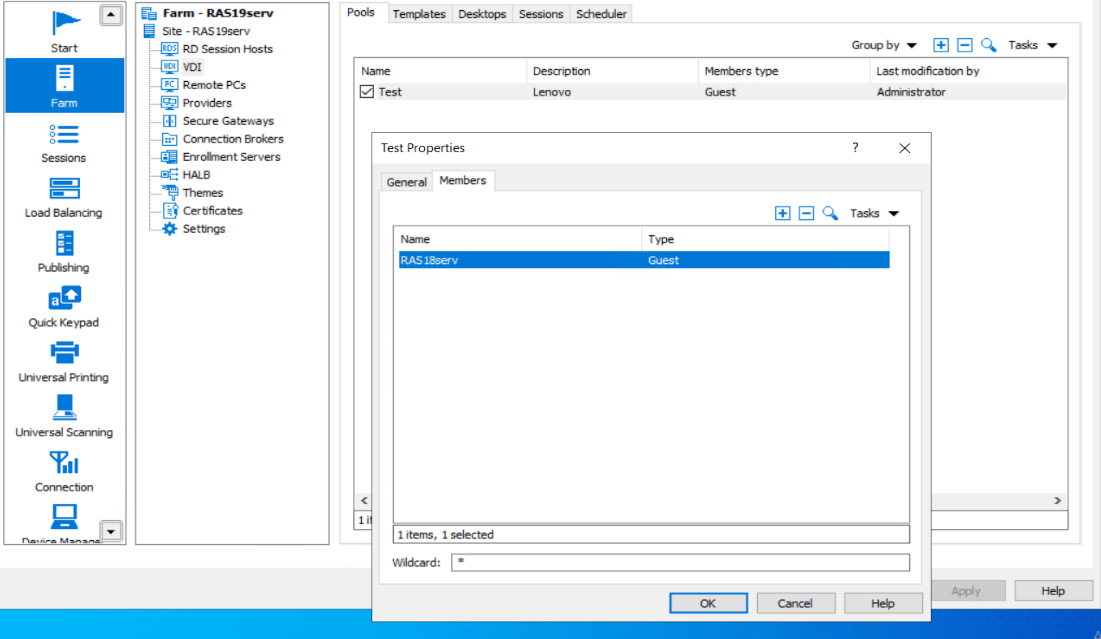
Task: Click remove icon in Test Properties dialog
Action: coord(806,213)
